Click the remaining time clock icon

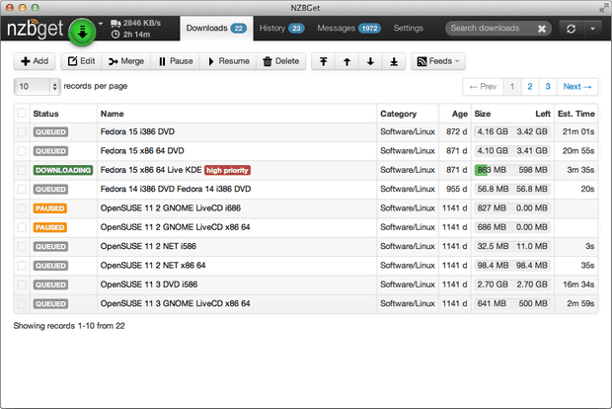click(115, 34)
